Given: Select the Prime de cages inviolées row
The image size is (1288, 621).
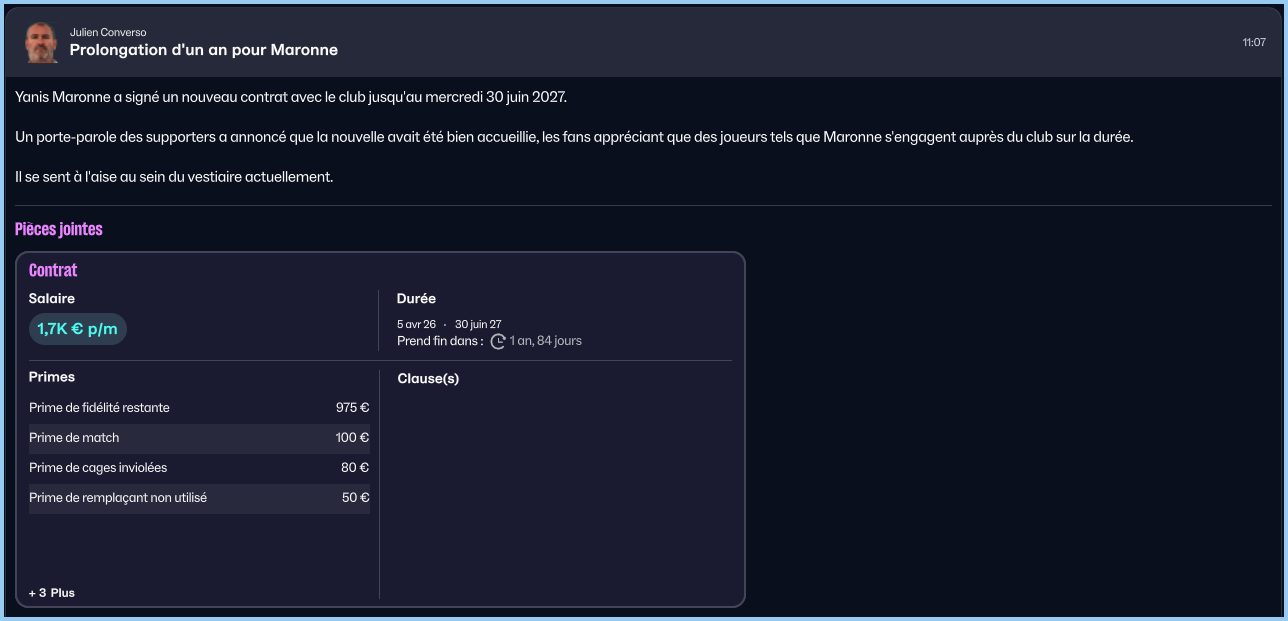Looking at the screenshot, I should (x=199, y=468).
